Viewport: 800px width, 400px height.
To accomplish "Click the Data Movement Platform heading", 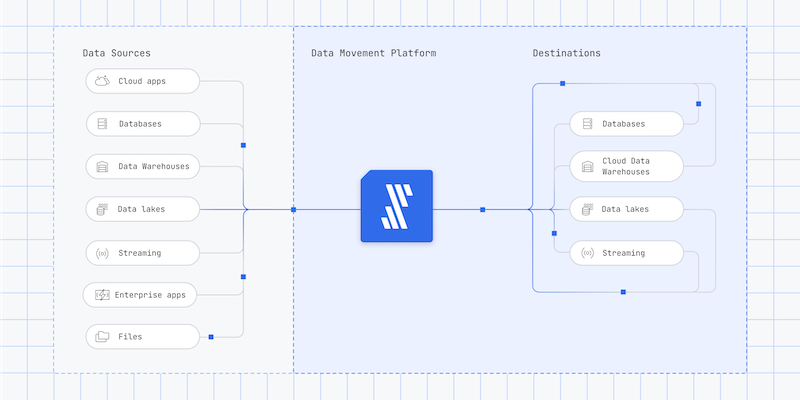I will pyautogui.click(x=373, y=53).
